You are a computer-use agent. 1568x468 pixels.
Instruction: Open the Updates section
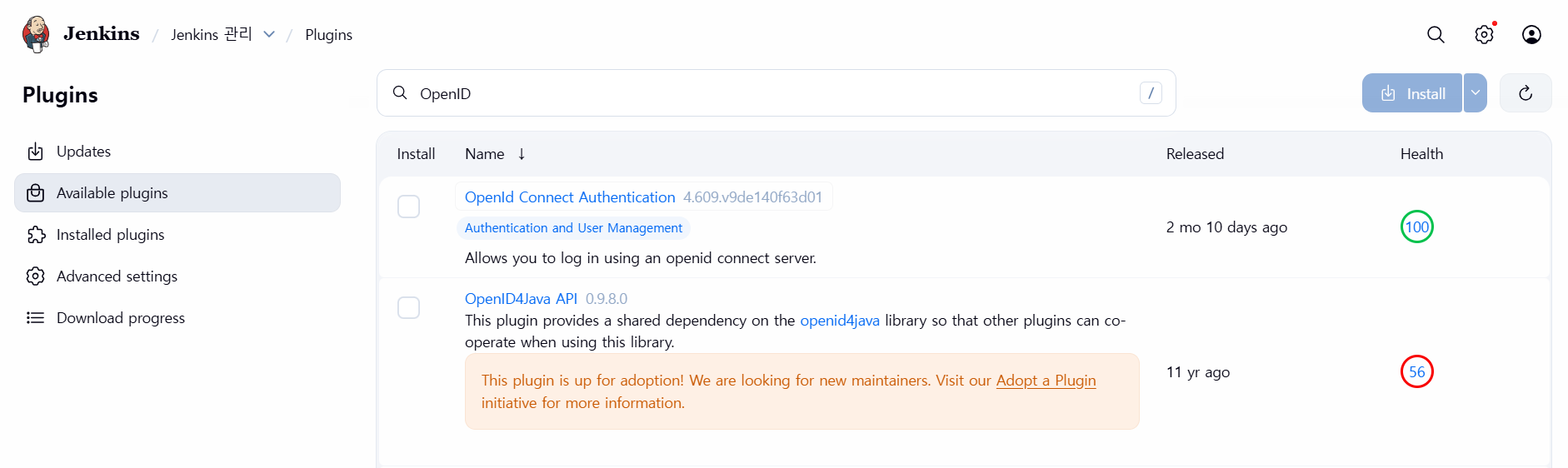click(177, 152)
